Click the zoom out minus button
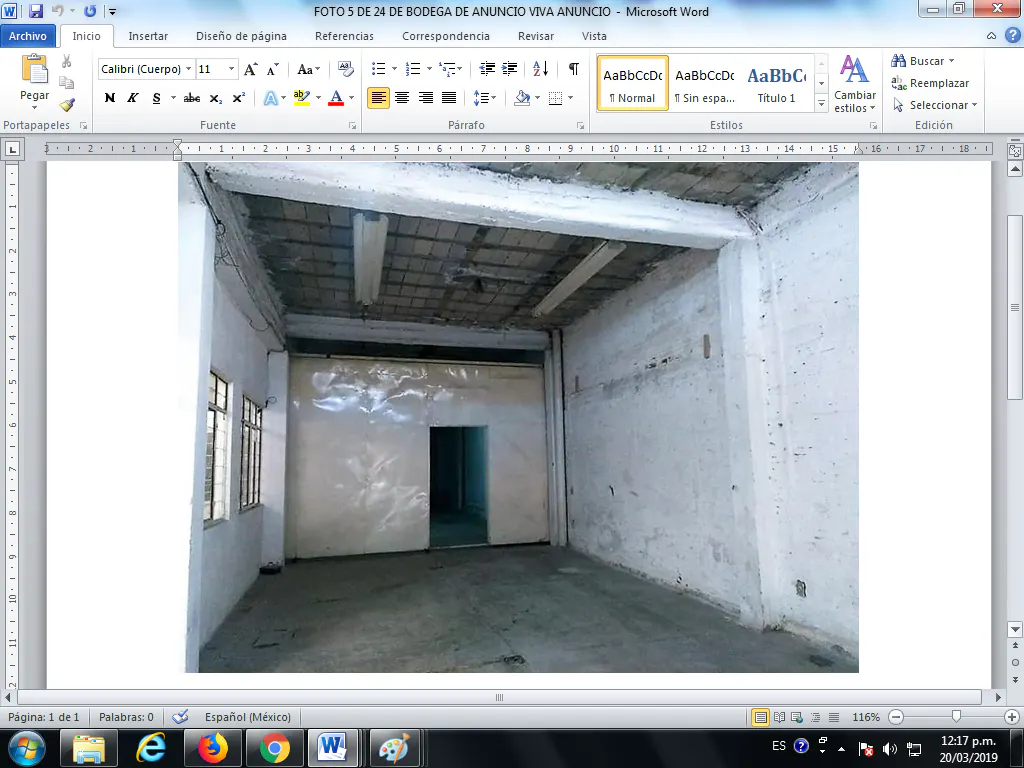This screenshot has height=768, width=1024. (896, 717)
